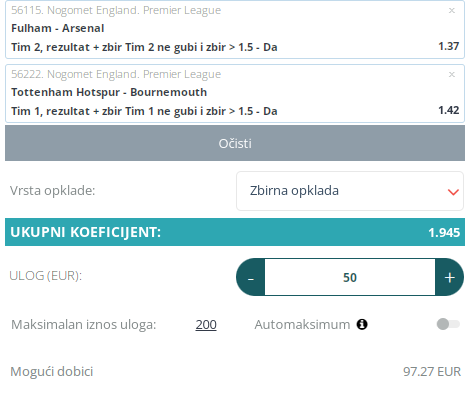The height and width of the screenshot is (393, 472).
Task: Remove the Tottenham Hotspur - Bournemouth selection
Action: tap(452, 74)
